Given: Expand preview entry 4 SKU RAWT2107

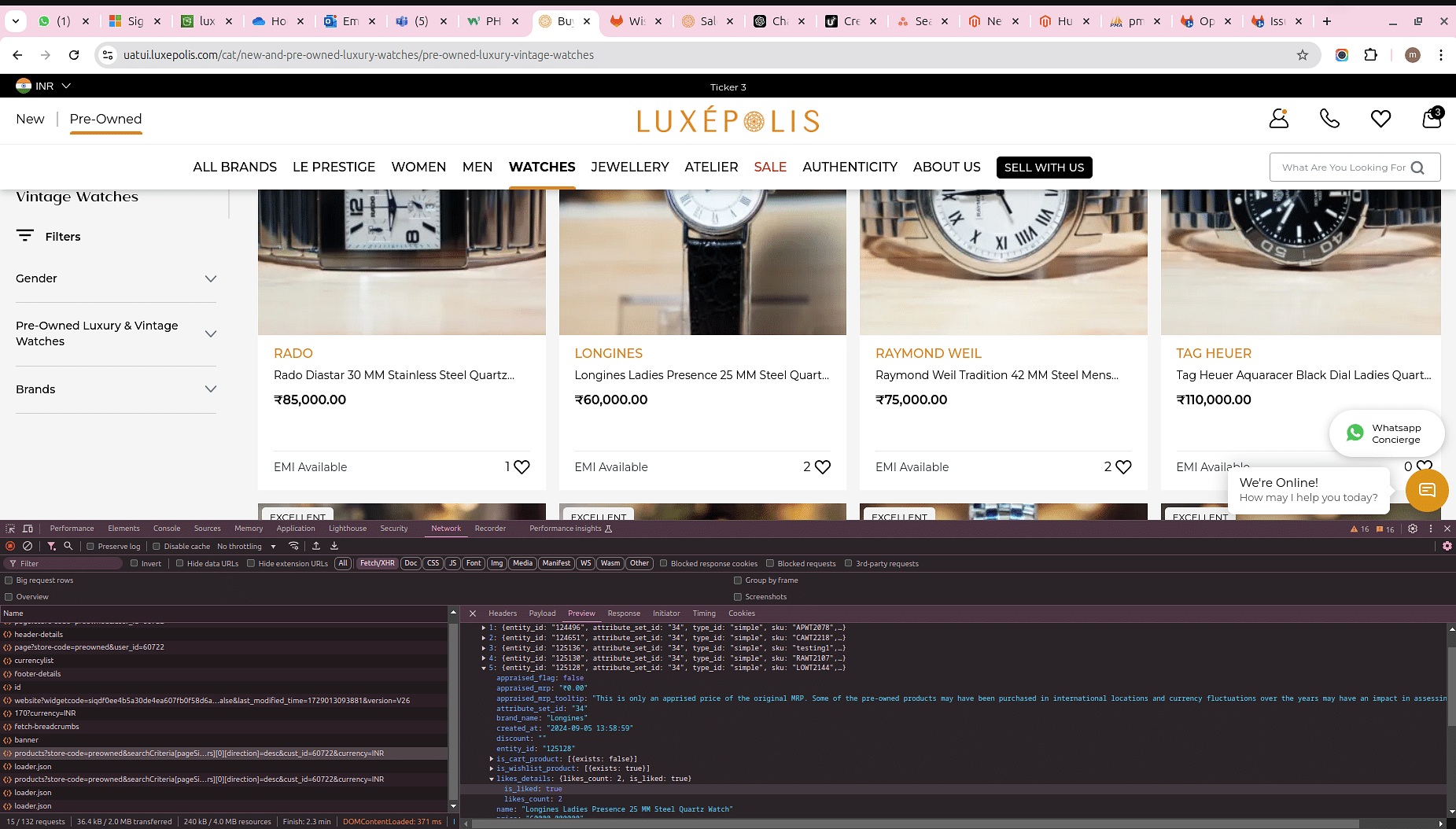Looking at the screenshot, I should pyautogui.click(x=484, y=658).
